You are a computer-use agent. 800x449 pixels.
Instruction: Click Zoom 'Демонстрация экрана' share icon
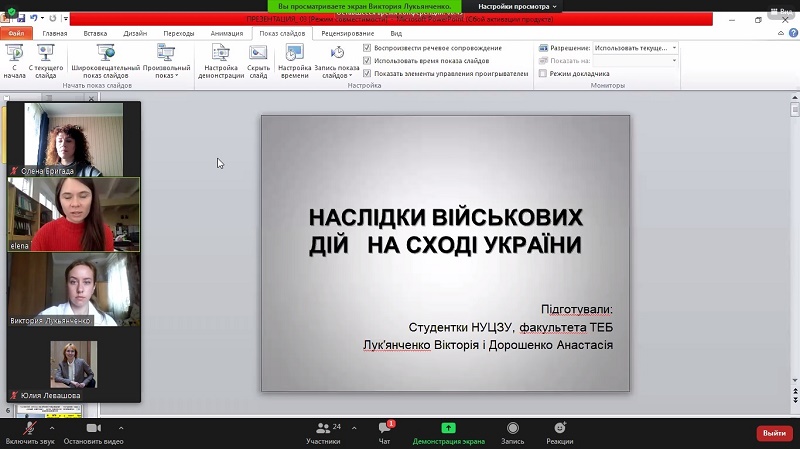(449, 428)
